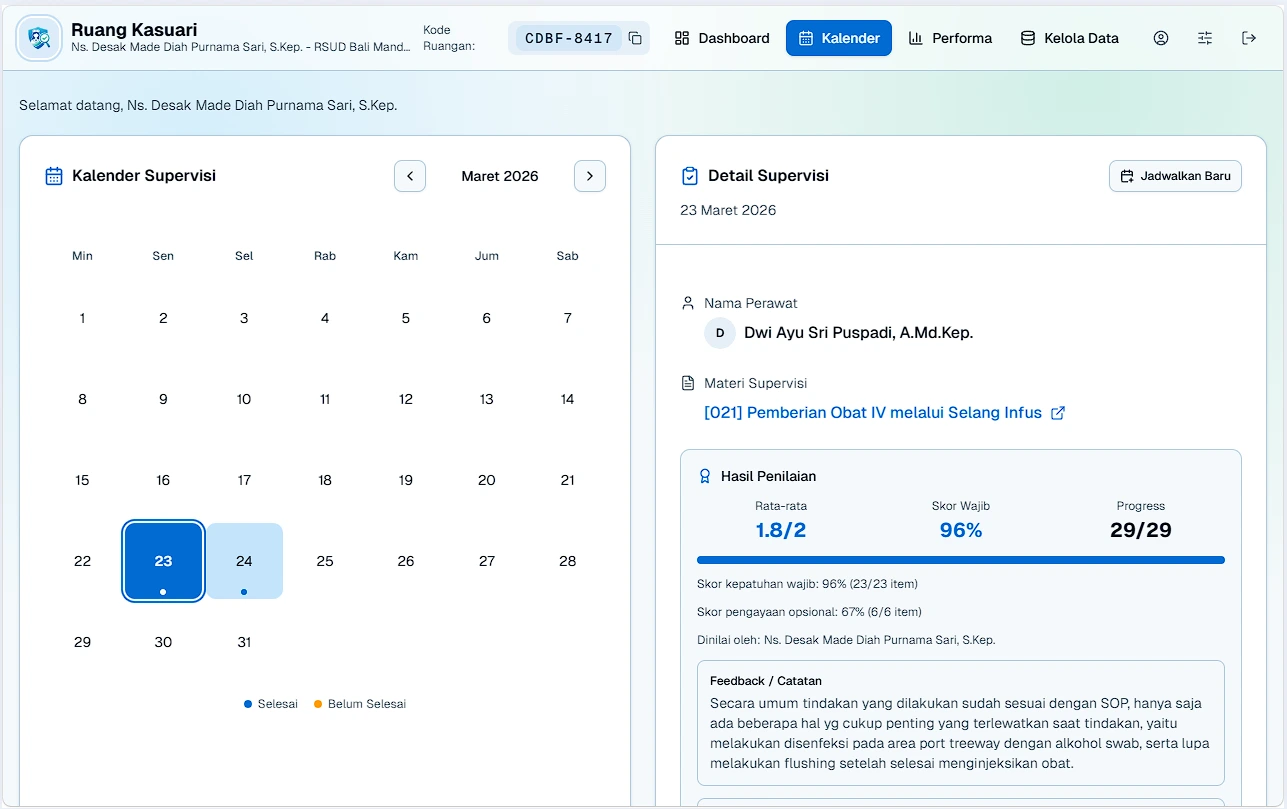The height and width of the screenshot is (809, 1287).
Task: Go to next month in the calendar
Action: click(590, 176)
